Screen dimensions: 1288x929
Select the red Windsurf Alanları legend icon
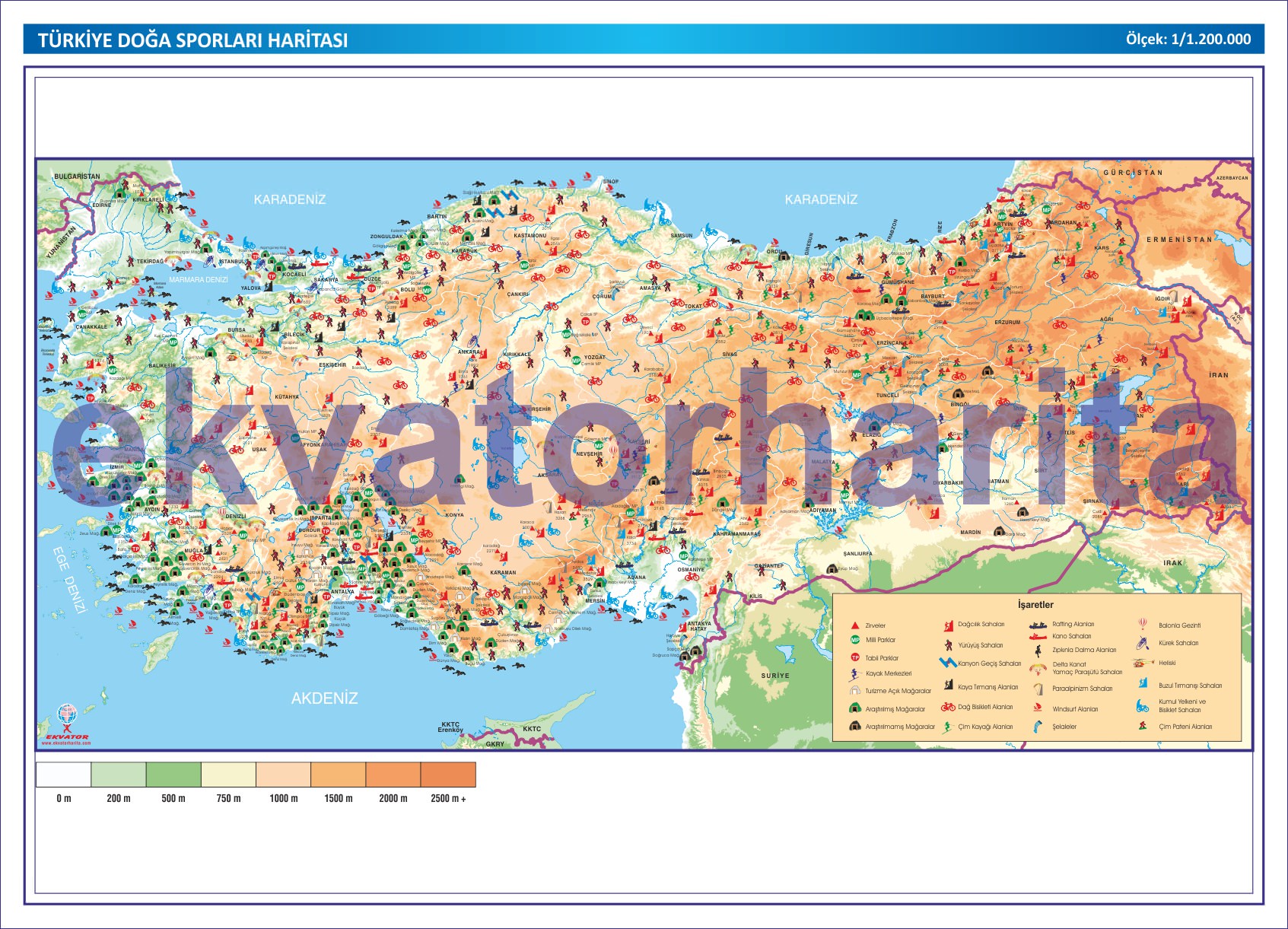[x=1038, y=708]
